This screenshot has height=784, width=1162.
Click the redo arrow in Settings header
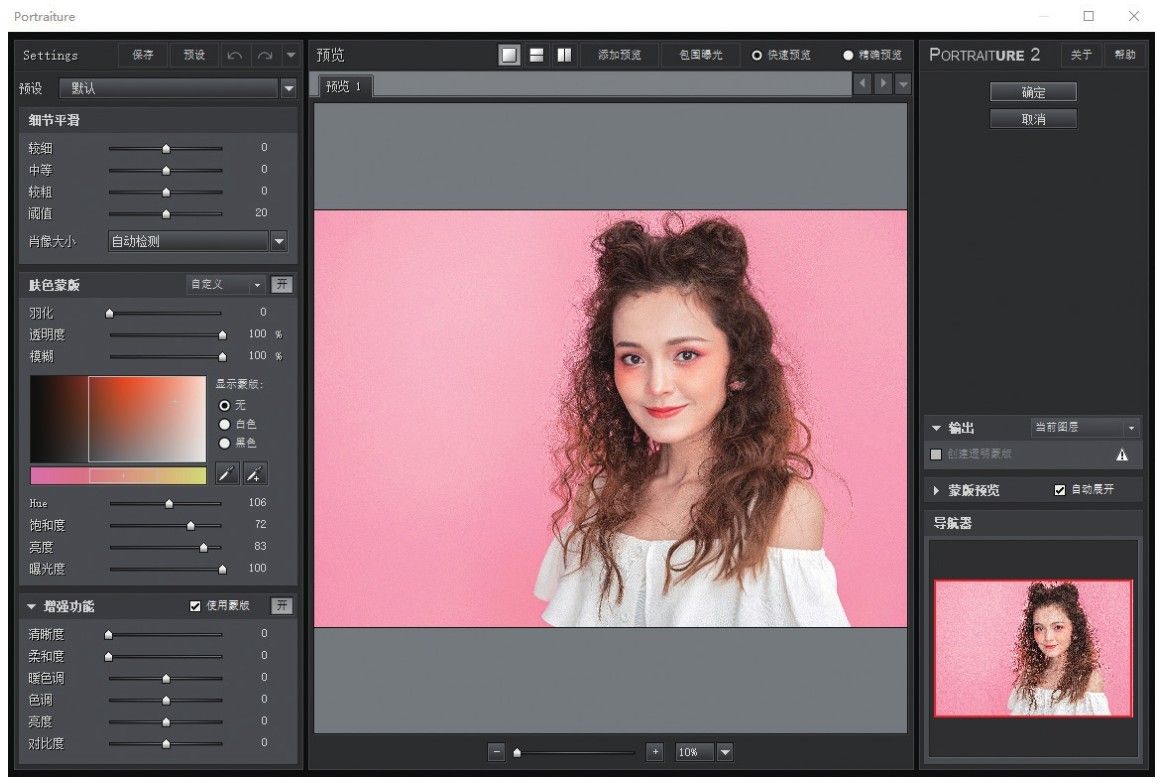point(264,55)
